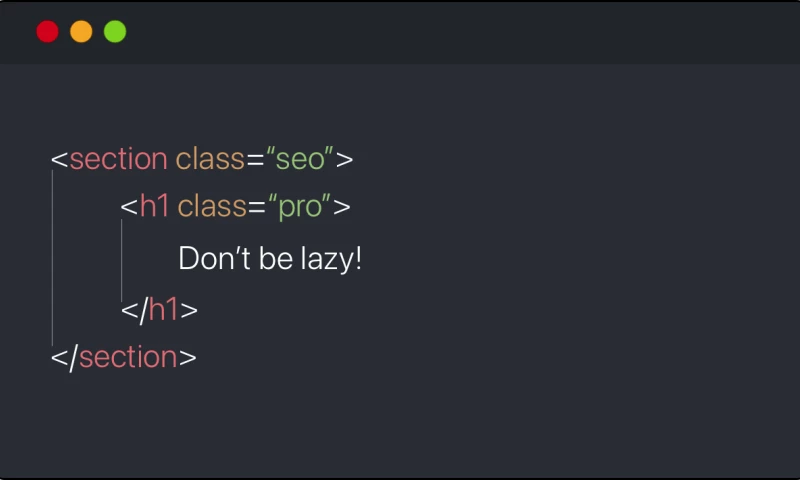Click the empty window title bar

pyautogui.click(x=450, y=32)
